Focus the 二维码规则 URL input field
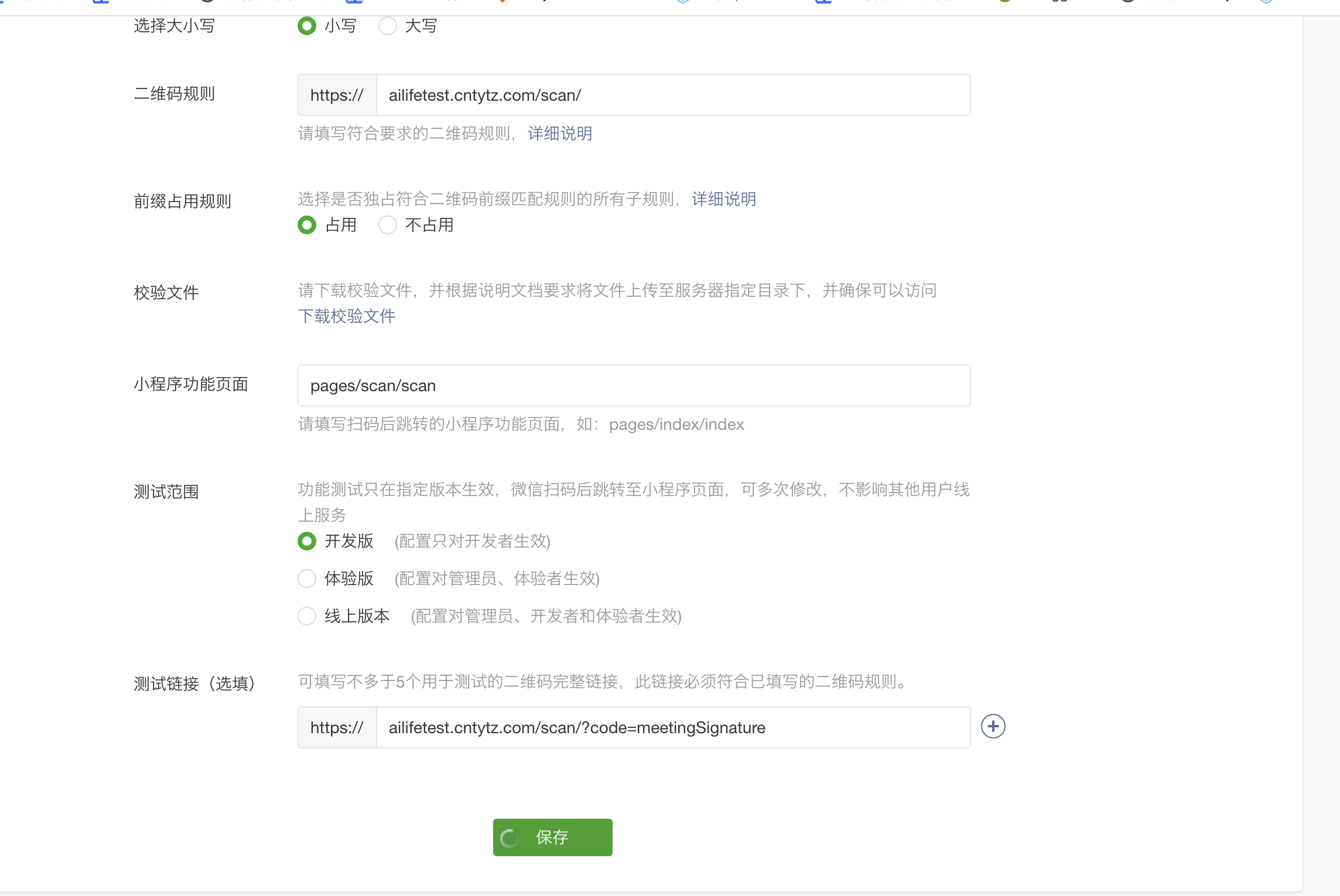Viewport: 1340px width, 896px height. [x=672, y=95]
